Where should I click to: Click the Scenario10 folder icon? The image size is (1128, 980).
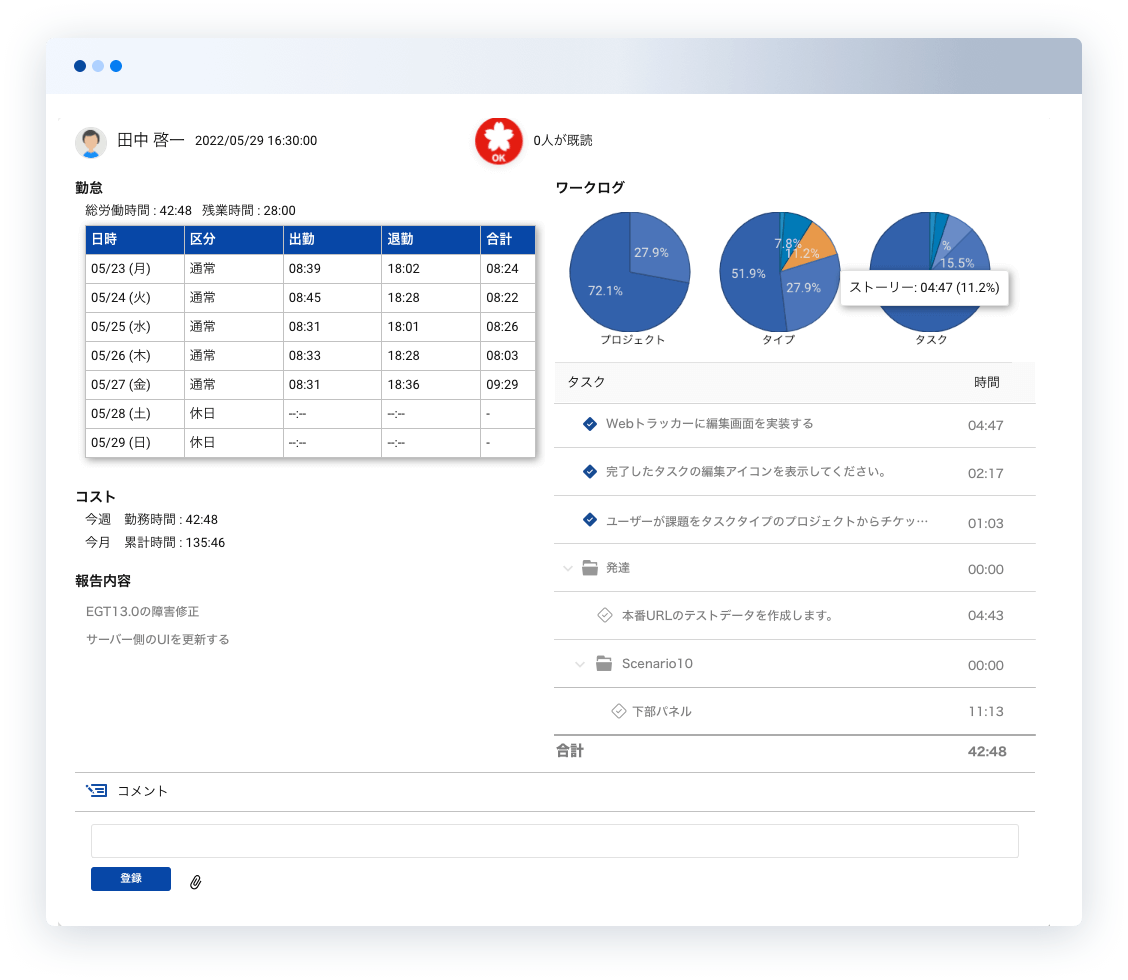click(x=604, y=664)
